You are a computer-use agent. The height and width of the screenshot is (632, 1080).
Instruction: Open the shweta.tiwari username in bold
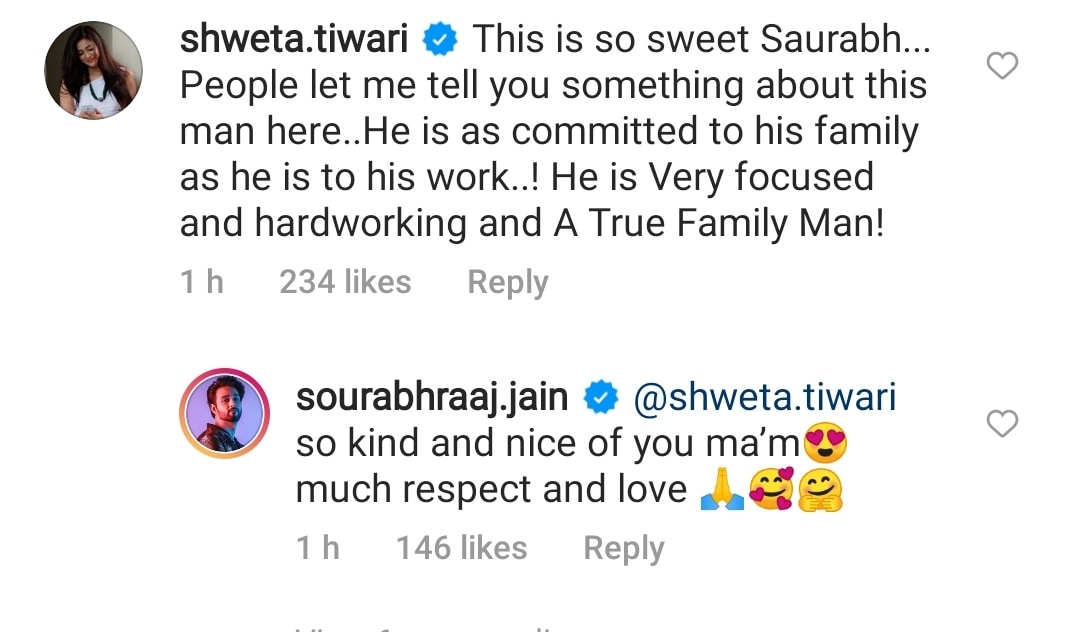[294, 39]
